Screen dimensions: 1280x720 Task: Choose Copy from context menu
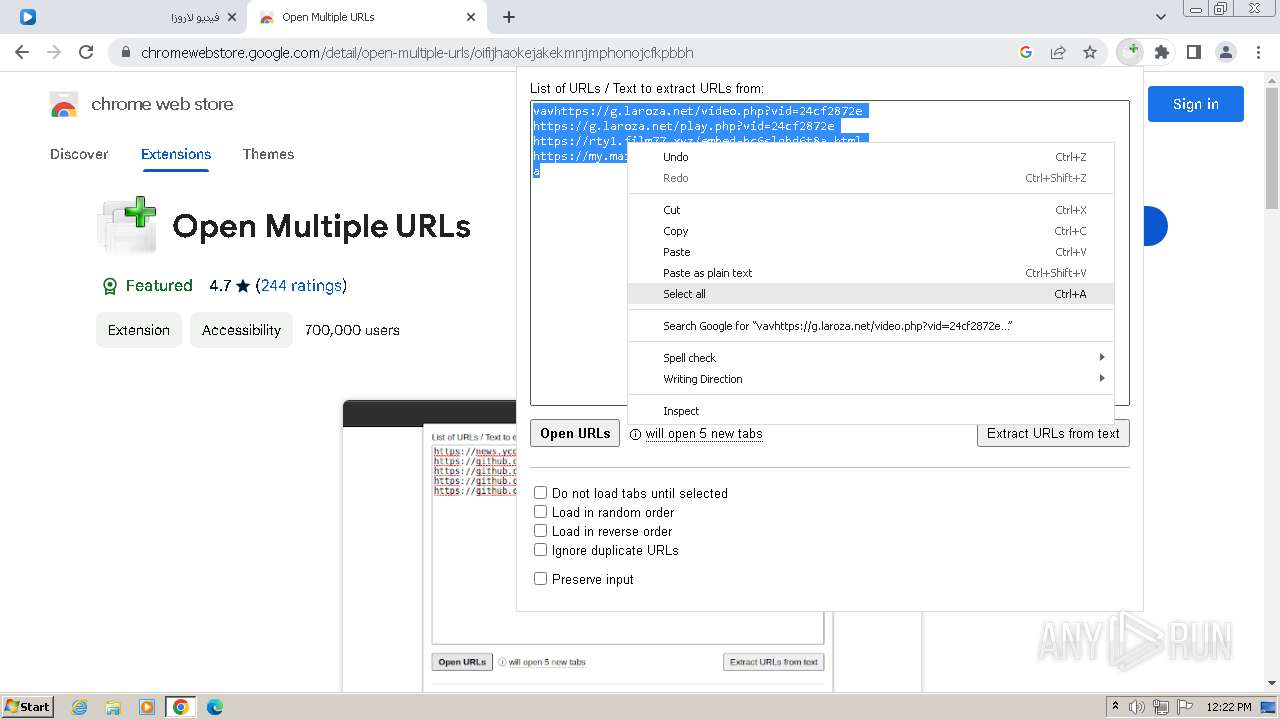[870, 231]
